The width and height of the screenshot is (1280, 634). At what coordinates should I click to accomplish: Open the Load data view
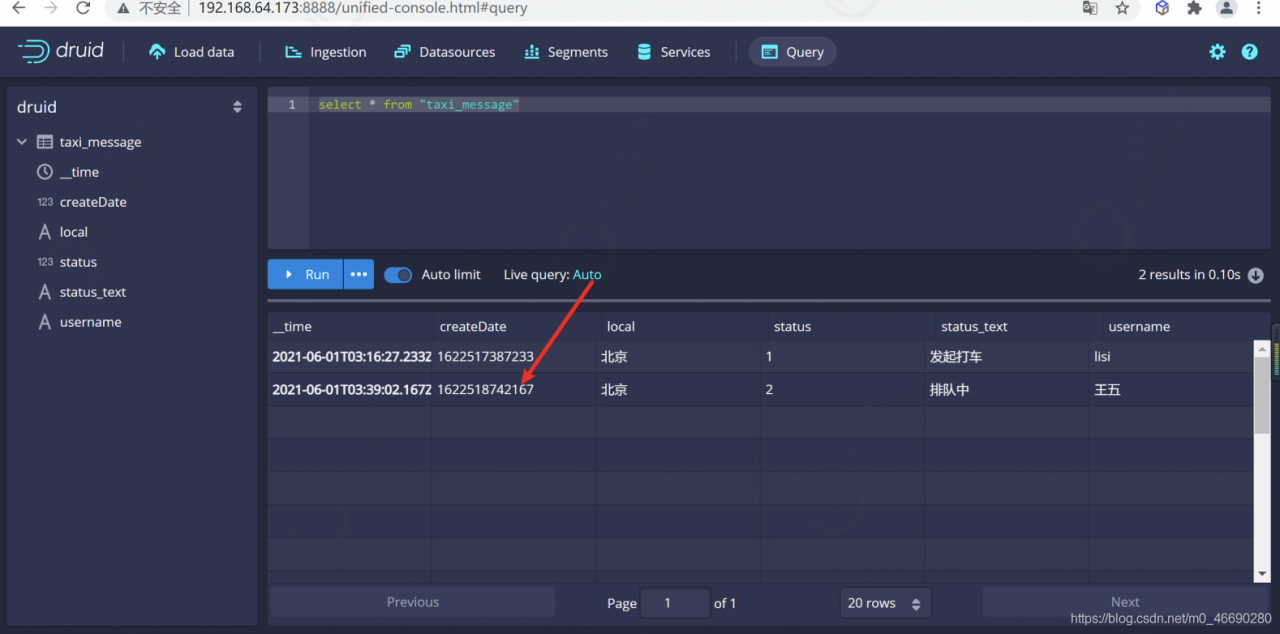tap(191, 52)
